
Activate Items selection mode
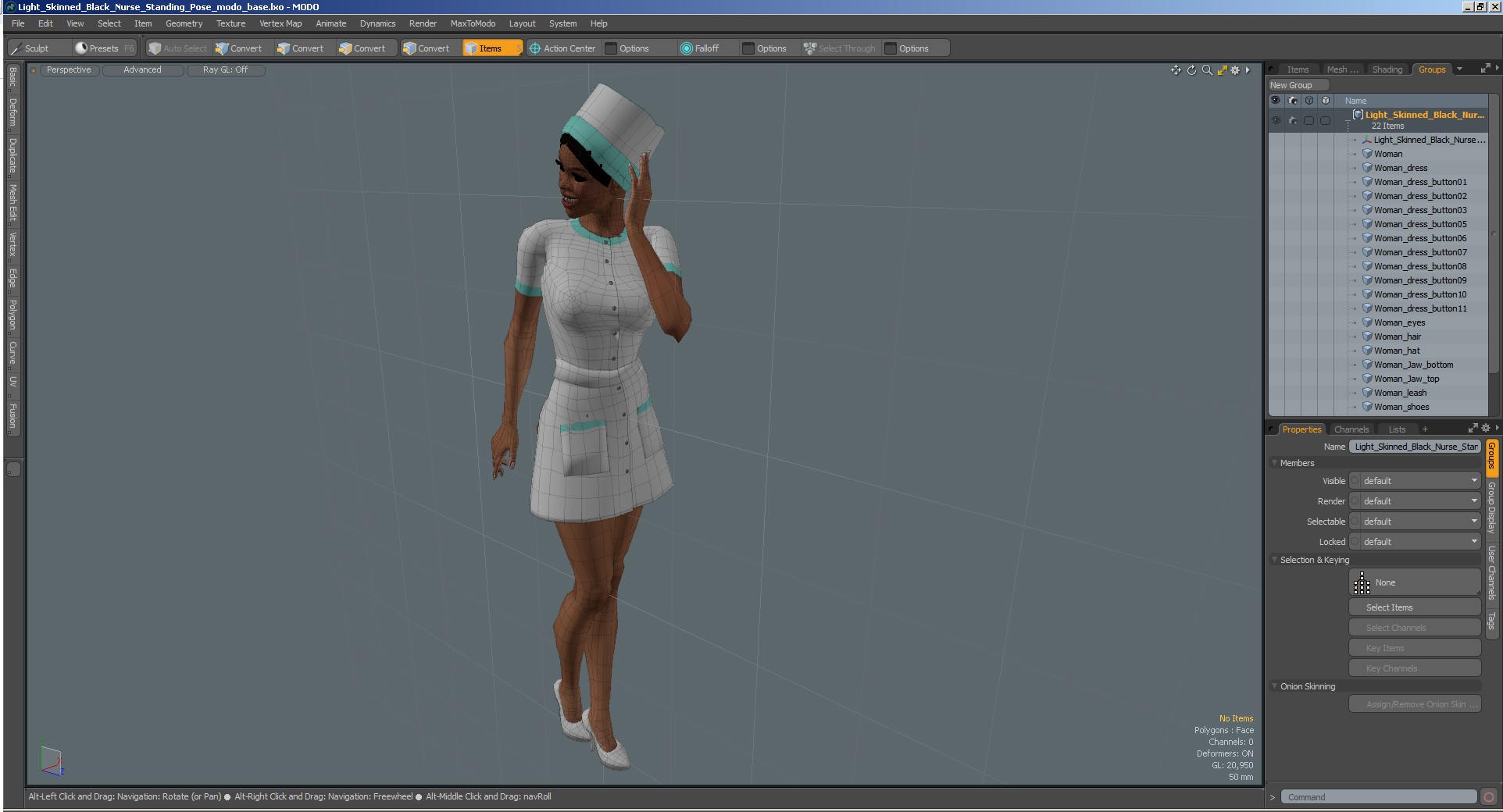(x=492, y=48)
